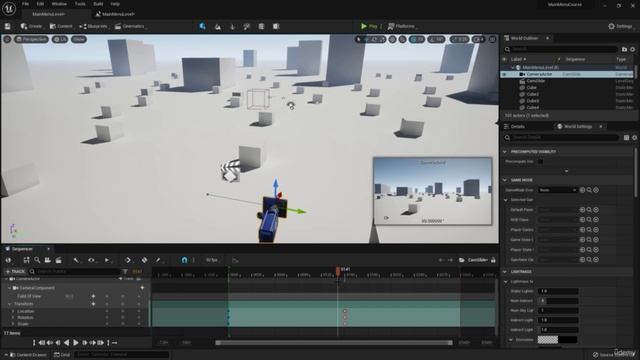This screenshot has width=640, height=360.
Task: Open Cinematics toolbar button
Action: (x=130, y=27)
